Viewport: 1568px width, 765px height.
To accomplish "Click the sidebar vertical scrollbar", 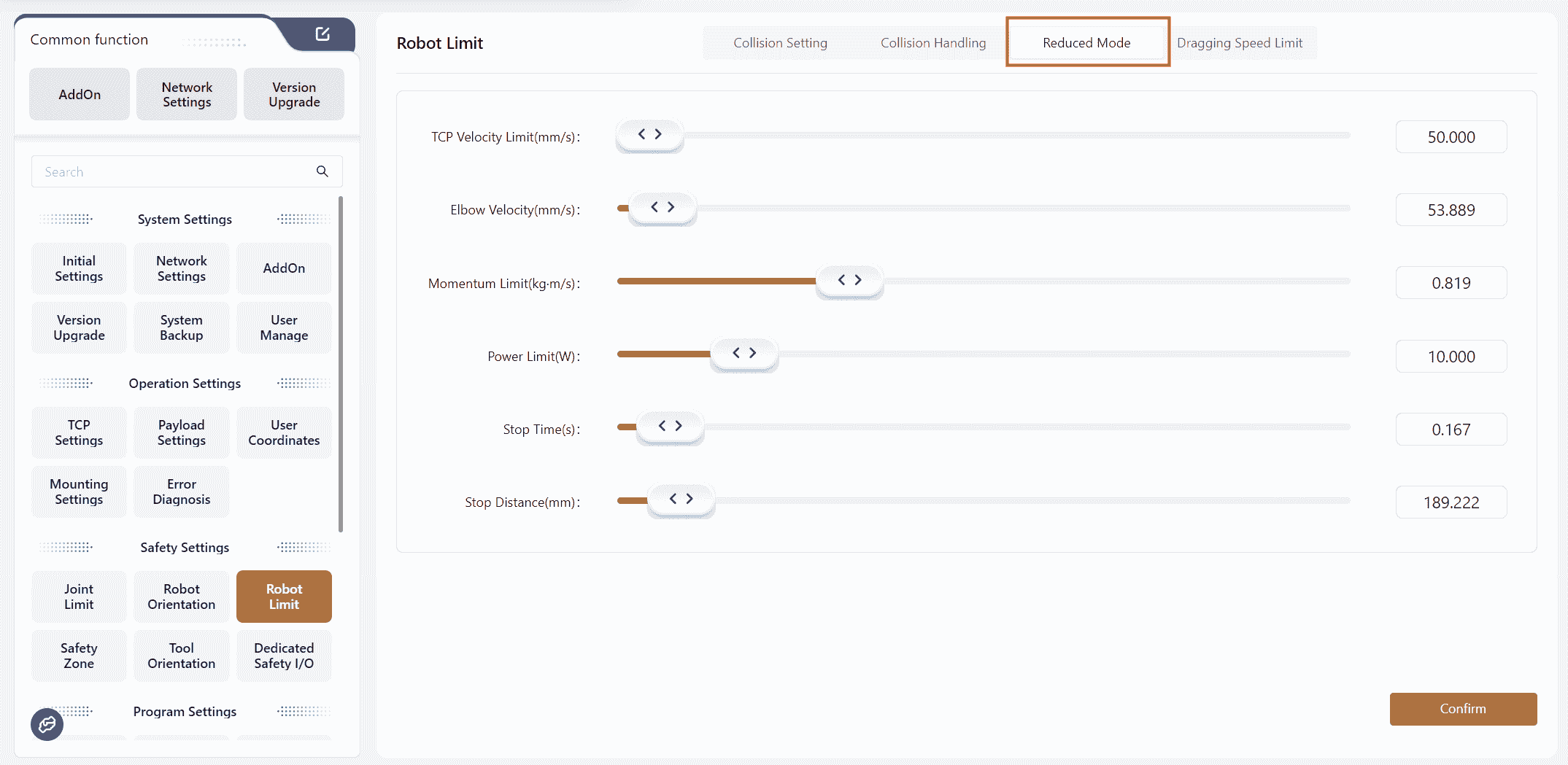I will [x=341, y=365].
